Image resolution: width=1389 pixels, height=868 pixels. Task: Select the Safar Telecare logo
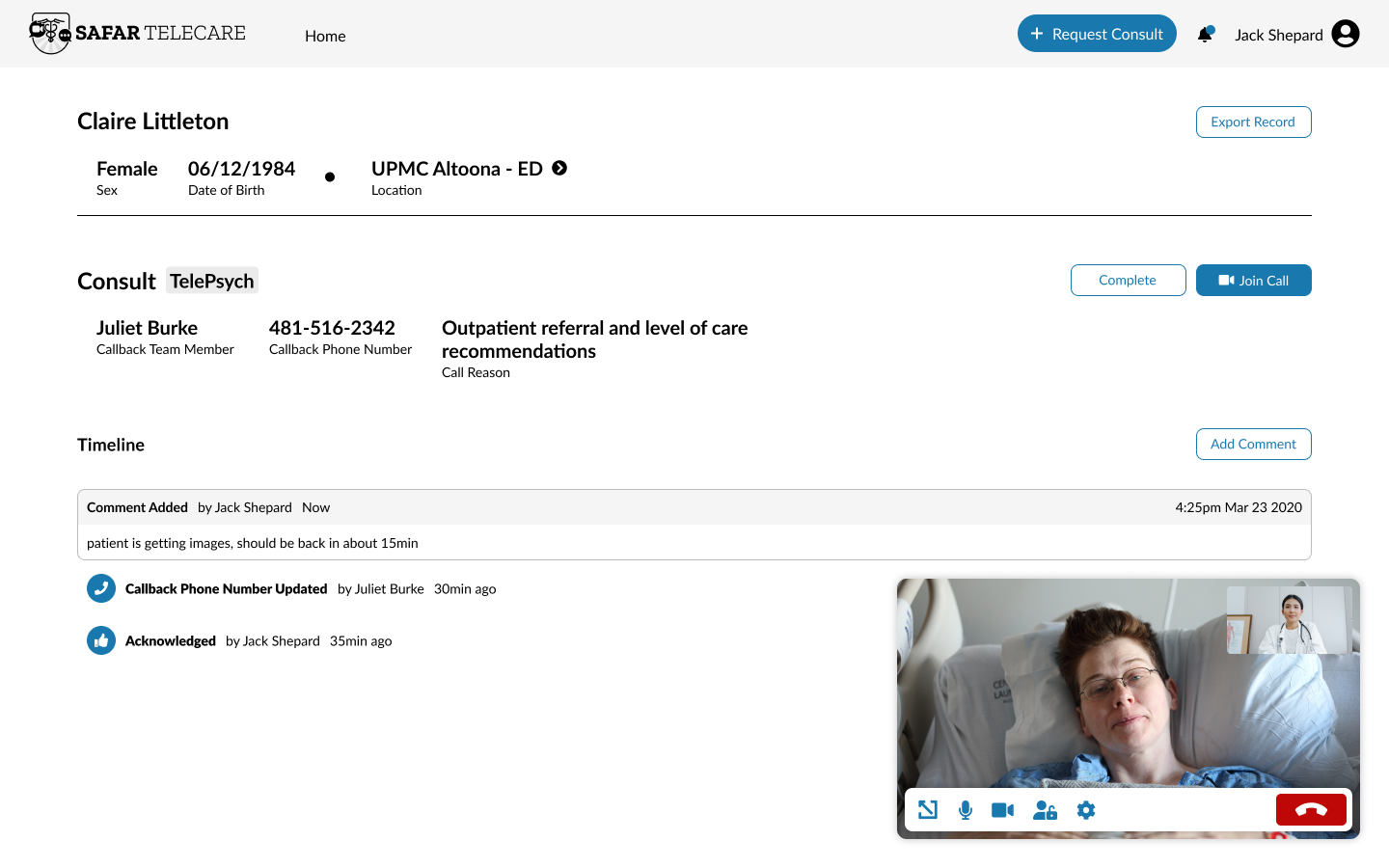[137, 32]
